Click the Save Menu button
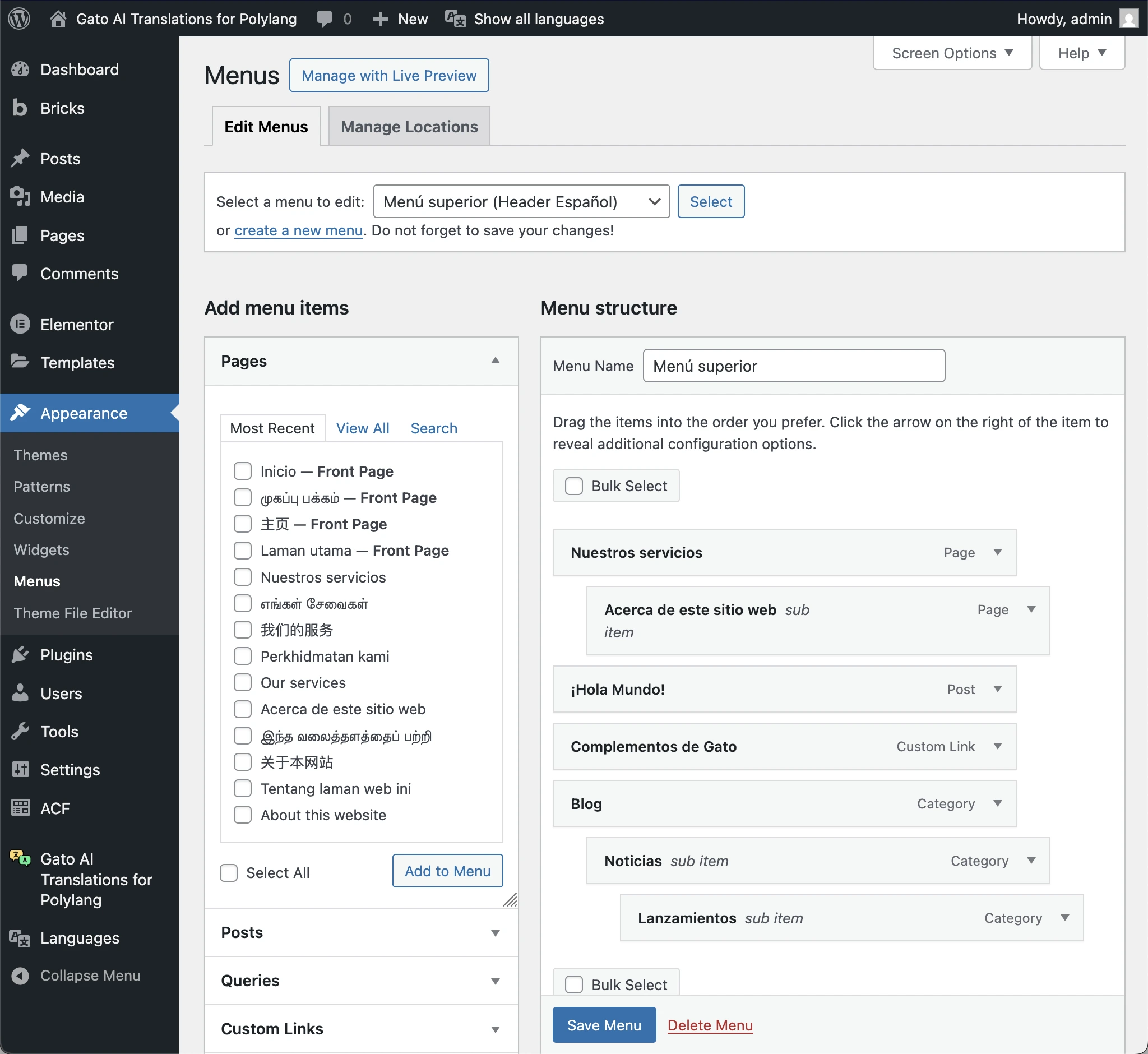 pos(603,1025)
